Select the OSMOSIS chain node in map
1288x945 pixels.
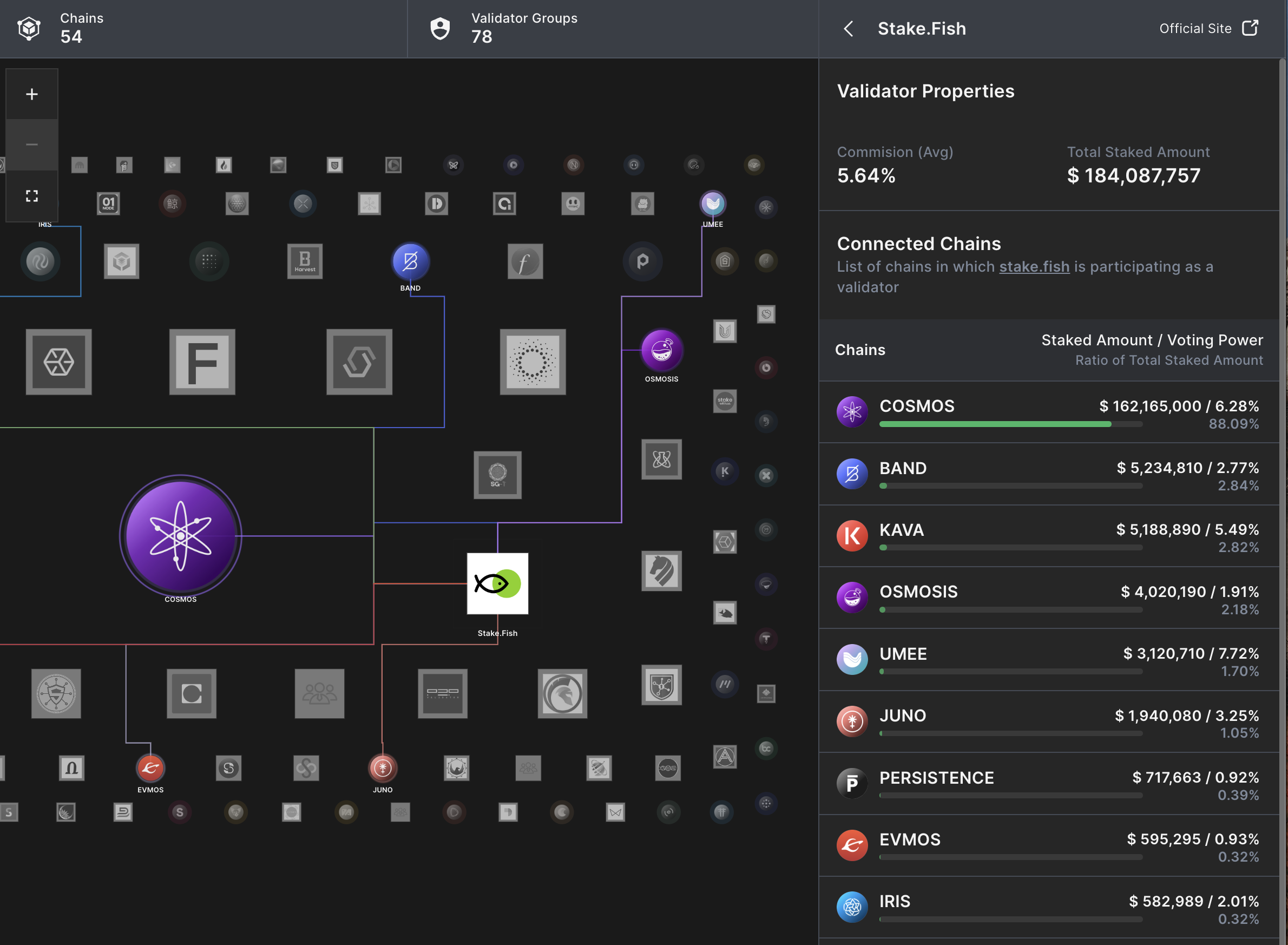click(662, 350)
